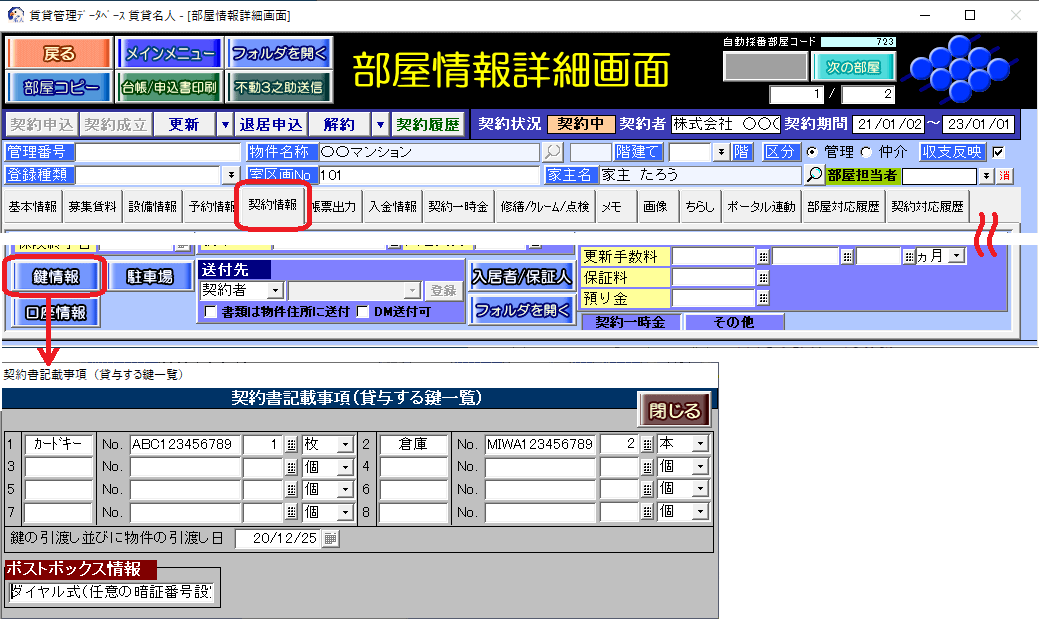Select the 管理 radio button

pos(811,152)
